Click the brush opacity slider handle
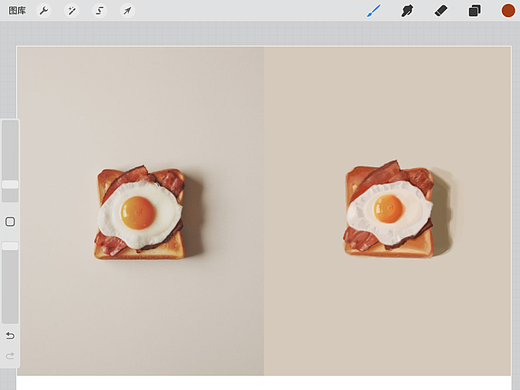520x390 pixels. (x=10, y=246)
